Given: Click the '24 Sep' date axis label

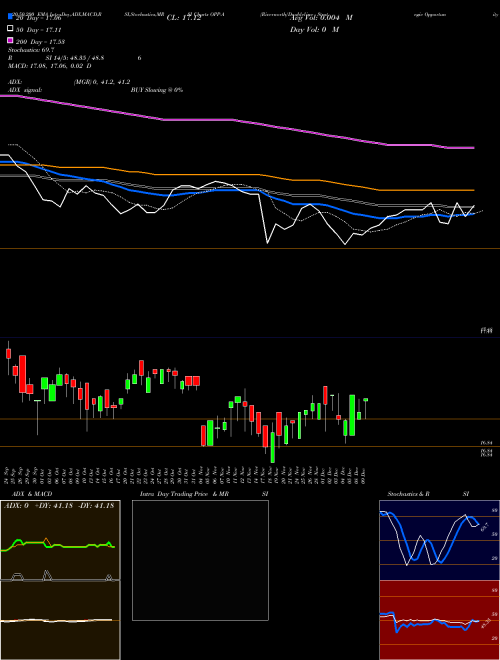Looking at the screenshot, I should pos(7,474).
